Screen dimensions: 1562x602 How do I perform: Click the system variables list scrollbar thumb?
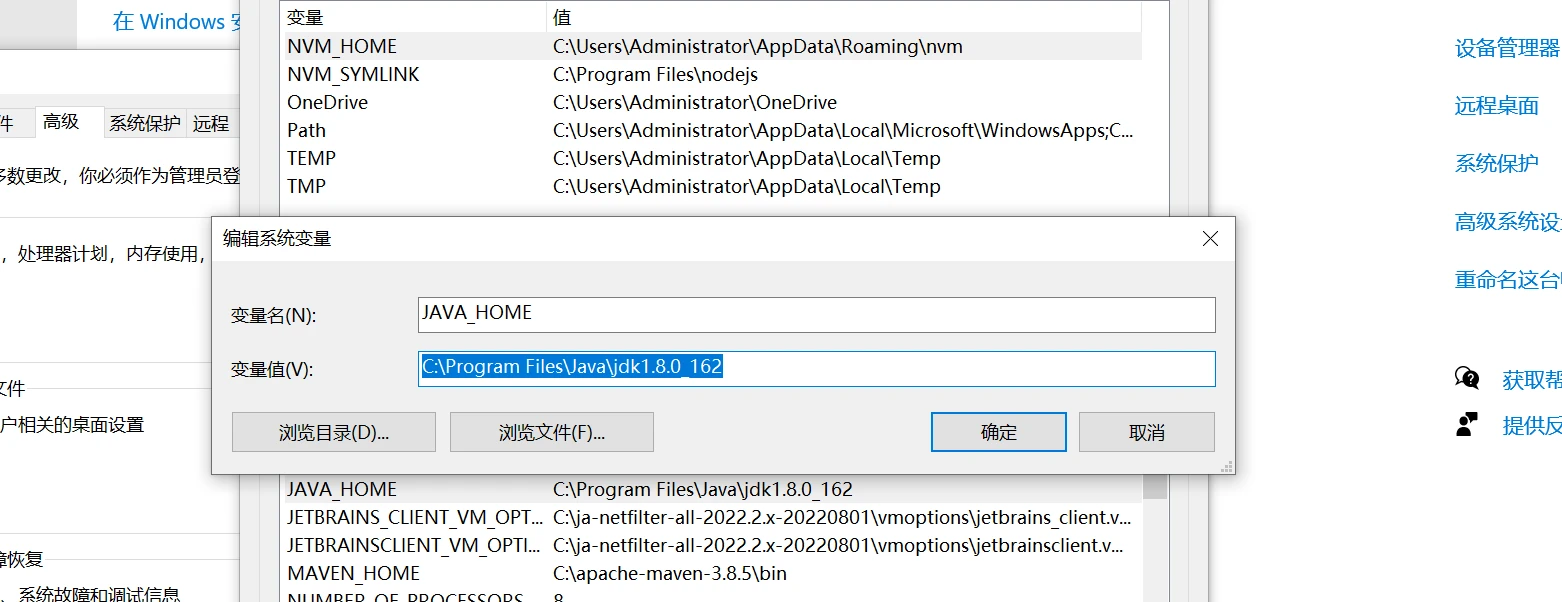[1155, 487]
